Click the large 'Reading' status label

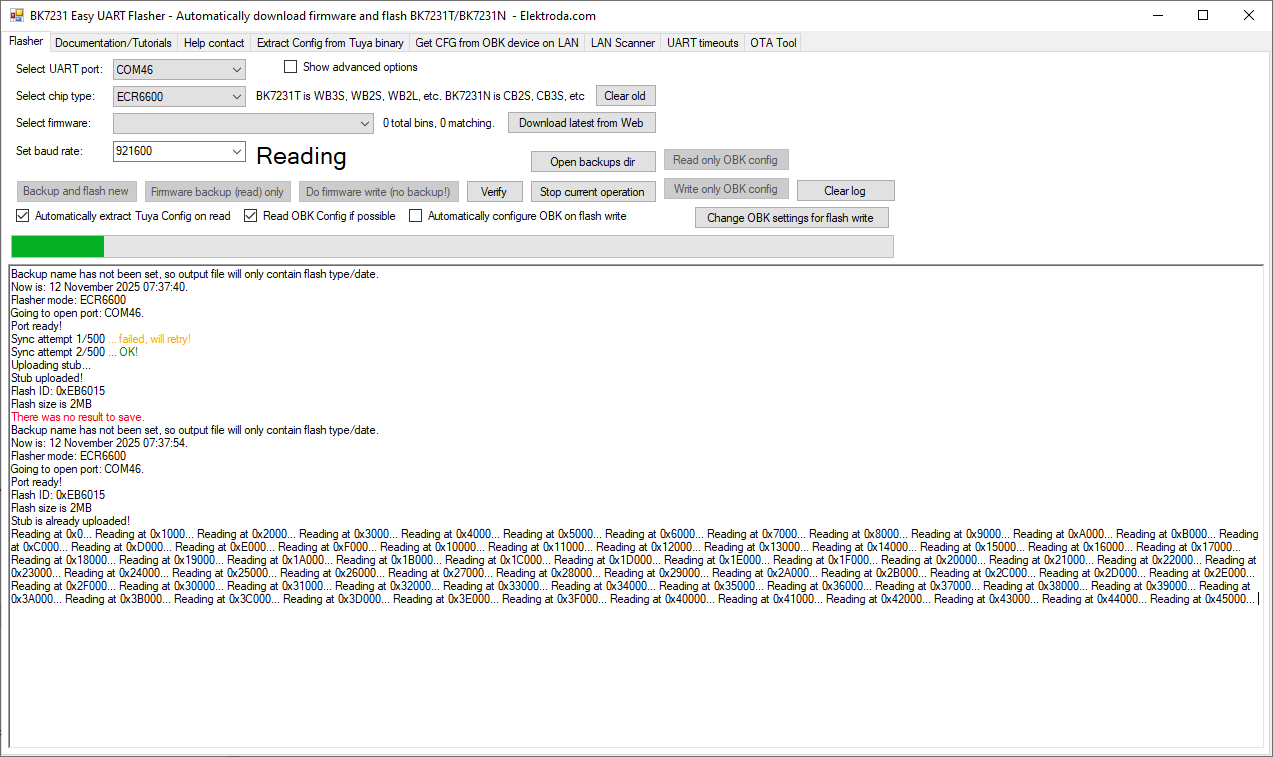click(301, 156)
